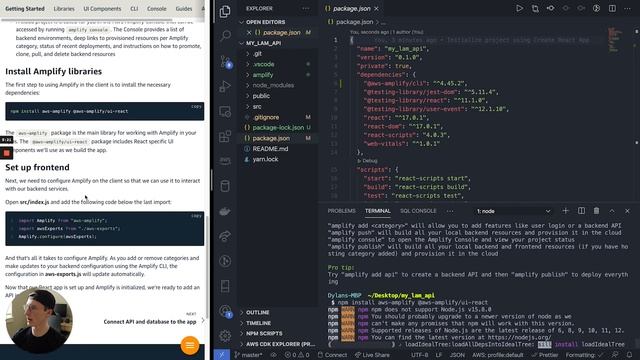Open the Explorer view in activity bar

(225, 11)
